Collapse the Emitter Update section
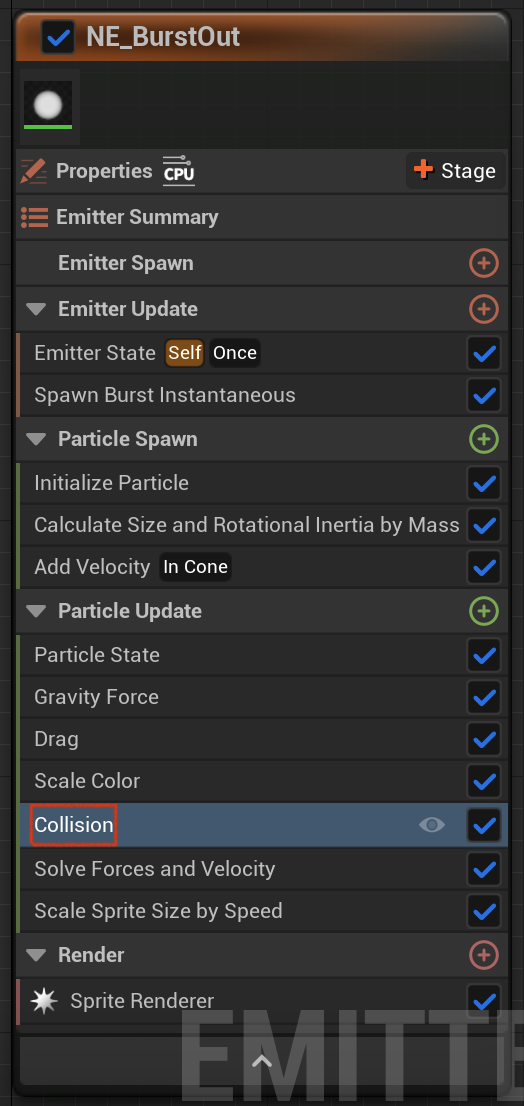Image resolution: width=524 pixels, height=1106 pixels. pyautogui.click(x=36, y=310)
